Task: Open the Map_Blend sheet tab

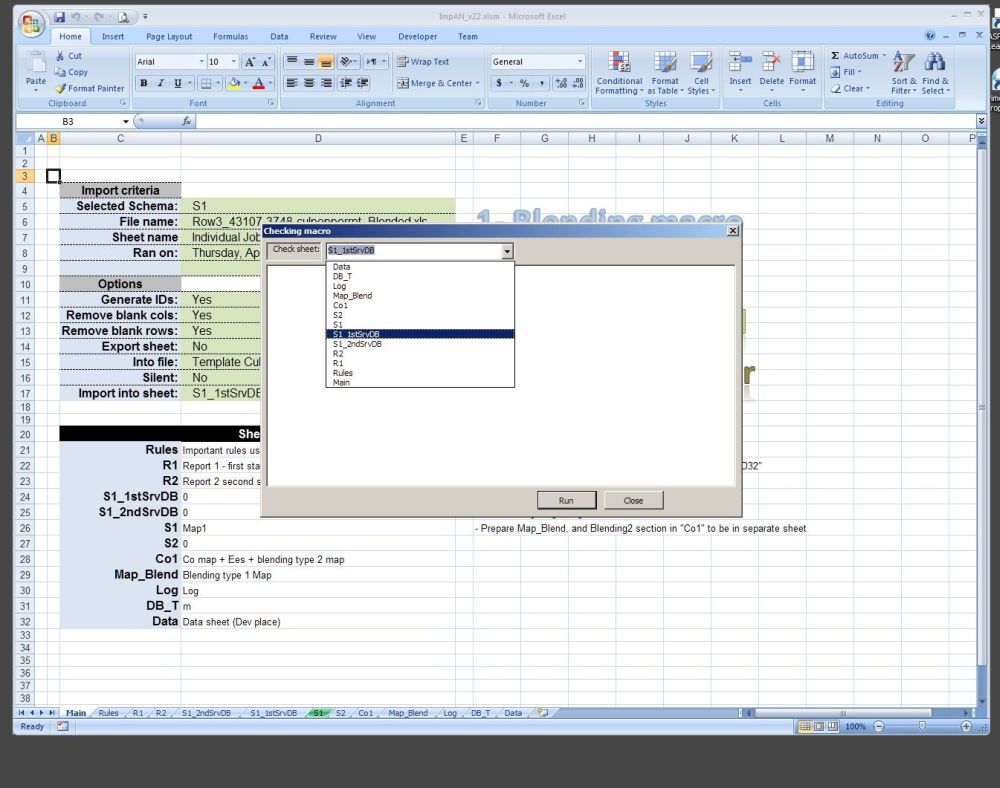Action: 407,713
